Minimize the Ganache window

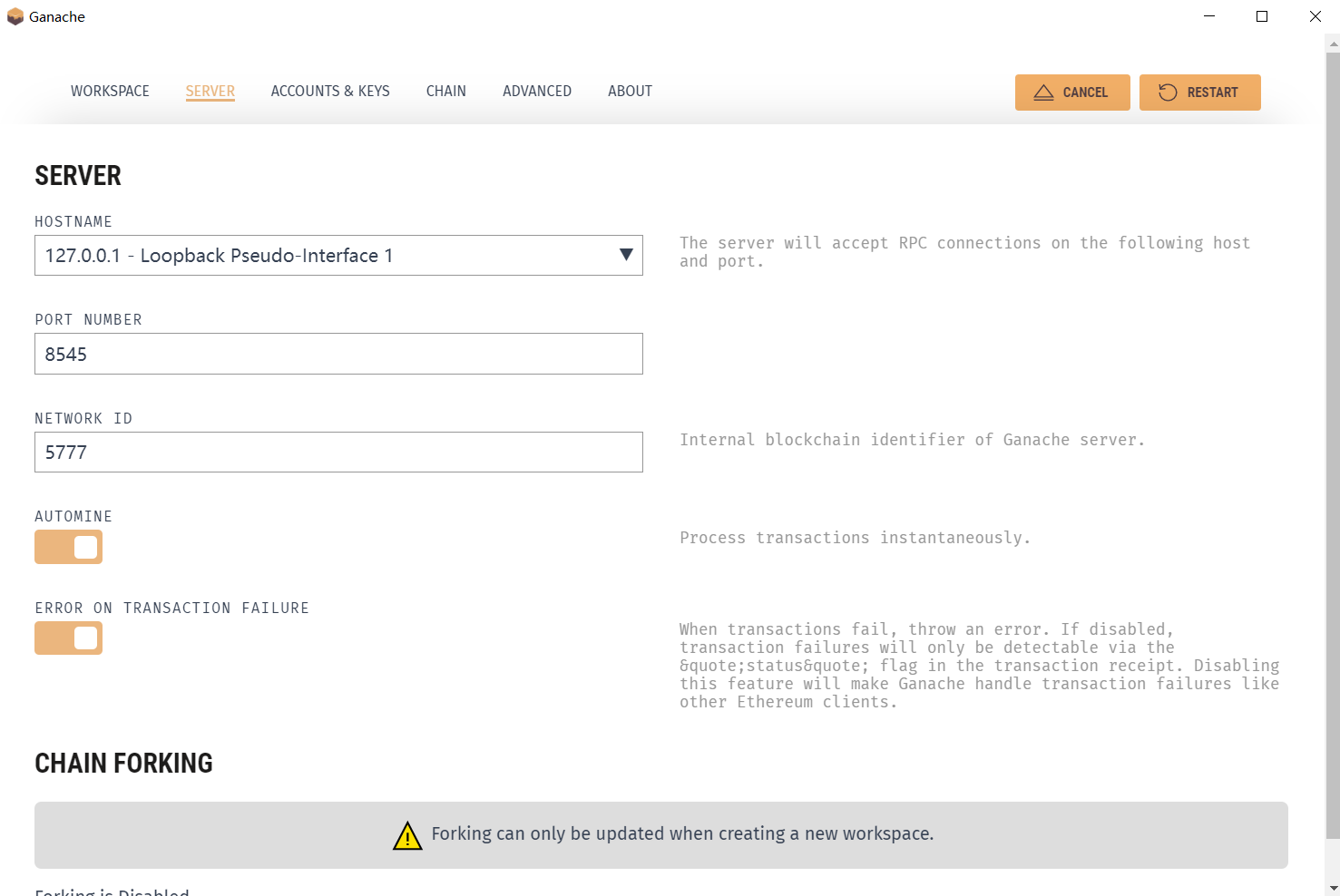point(1208,16)
